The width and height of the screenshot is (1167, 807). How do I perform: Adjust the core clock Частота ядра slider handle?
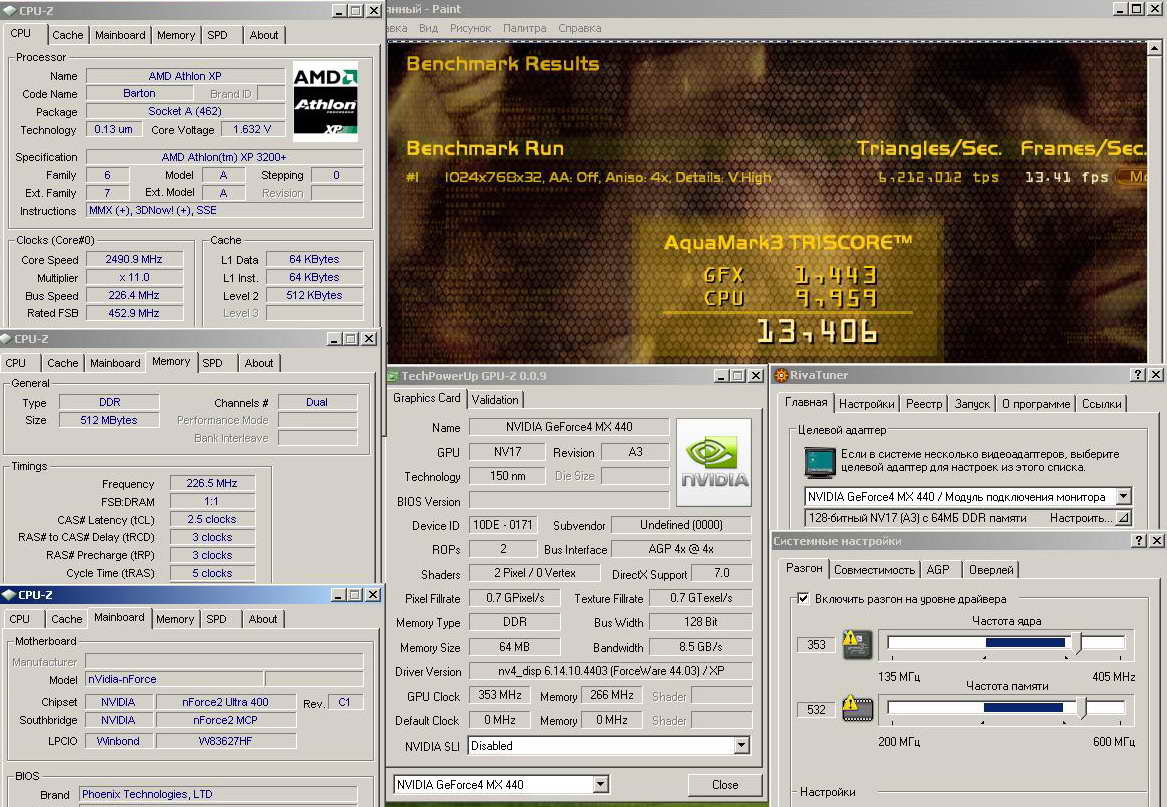click(1076, 642)
